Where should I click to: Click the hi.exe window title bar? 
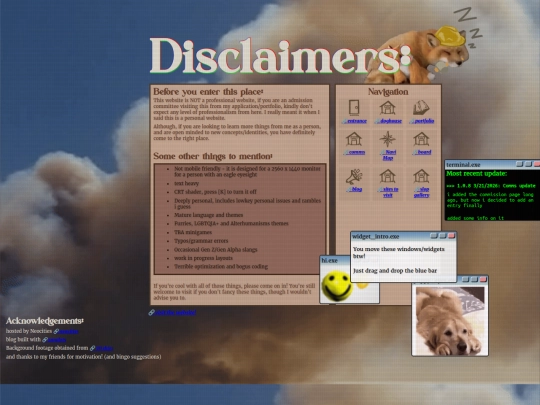334,260
